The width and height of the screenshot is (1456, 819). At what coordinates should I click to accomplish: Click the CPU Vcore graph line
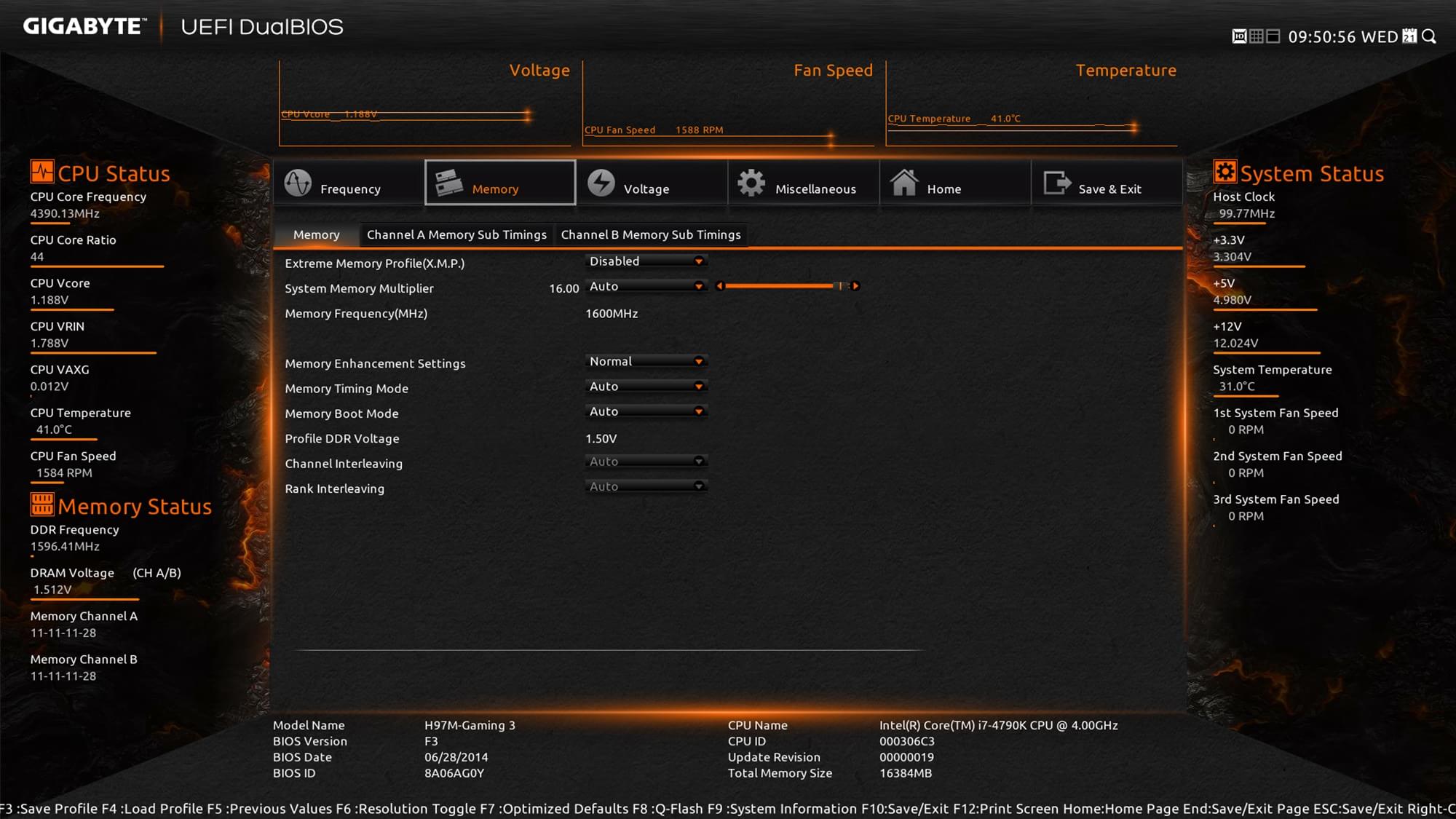407,114
